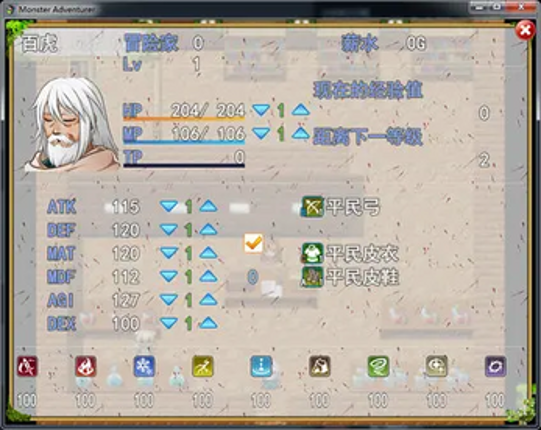This screenshot has height=430, width=541.
Task: Raise ATK using the up arrow
Action: click(x=208, y=206)
